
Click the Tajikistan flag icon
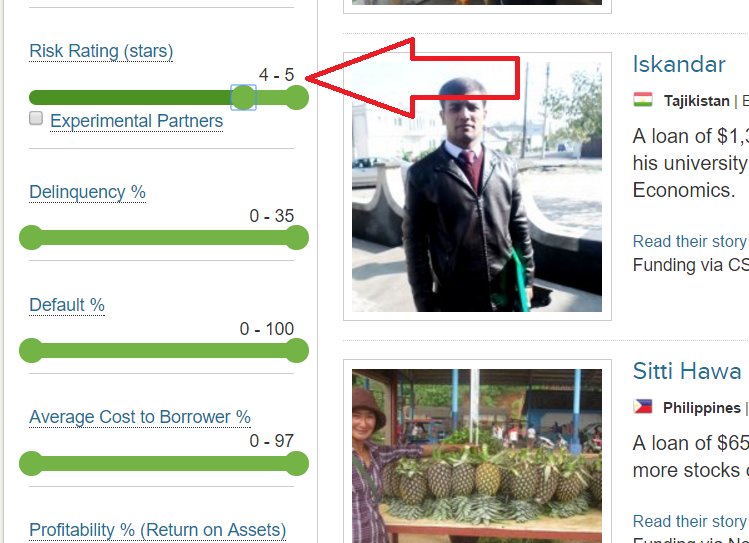pos(643,99)
